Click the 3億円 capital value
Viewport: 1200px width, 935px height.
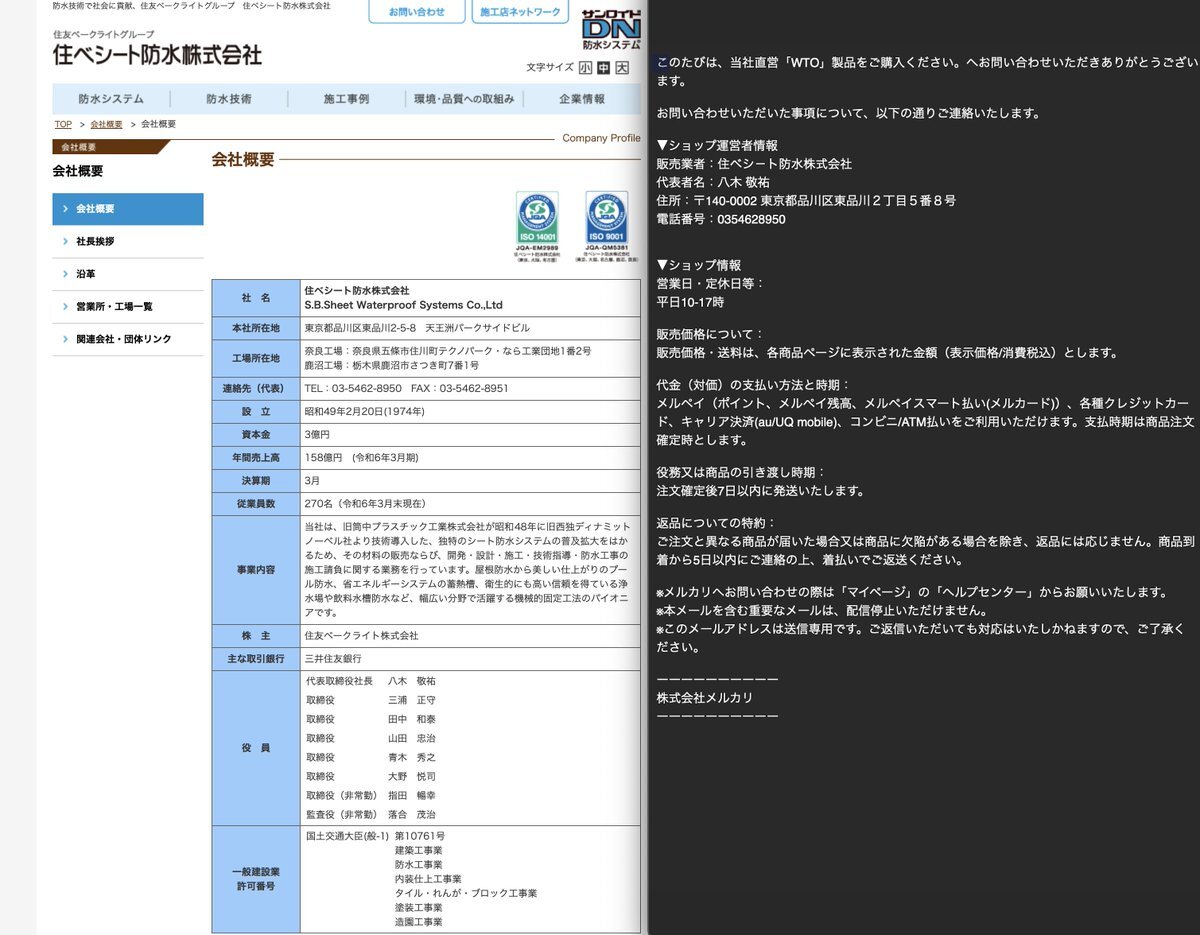point(317,435)
